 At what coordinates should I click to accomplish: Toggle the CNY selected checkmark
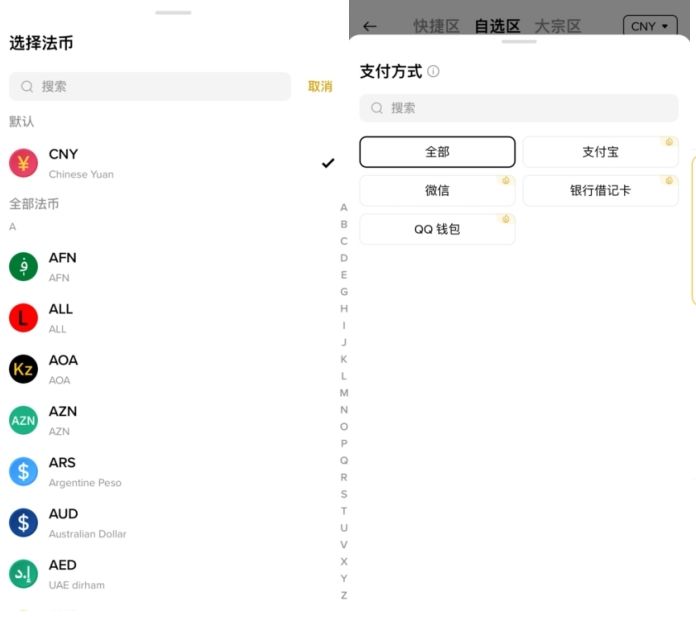328,163
